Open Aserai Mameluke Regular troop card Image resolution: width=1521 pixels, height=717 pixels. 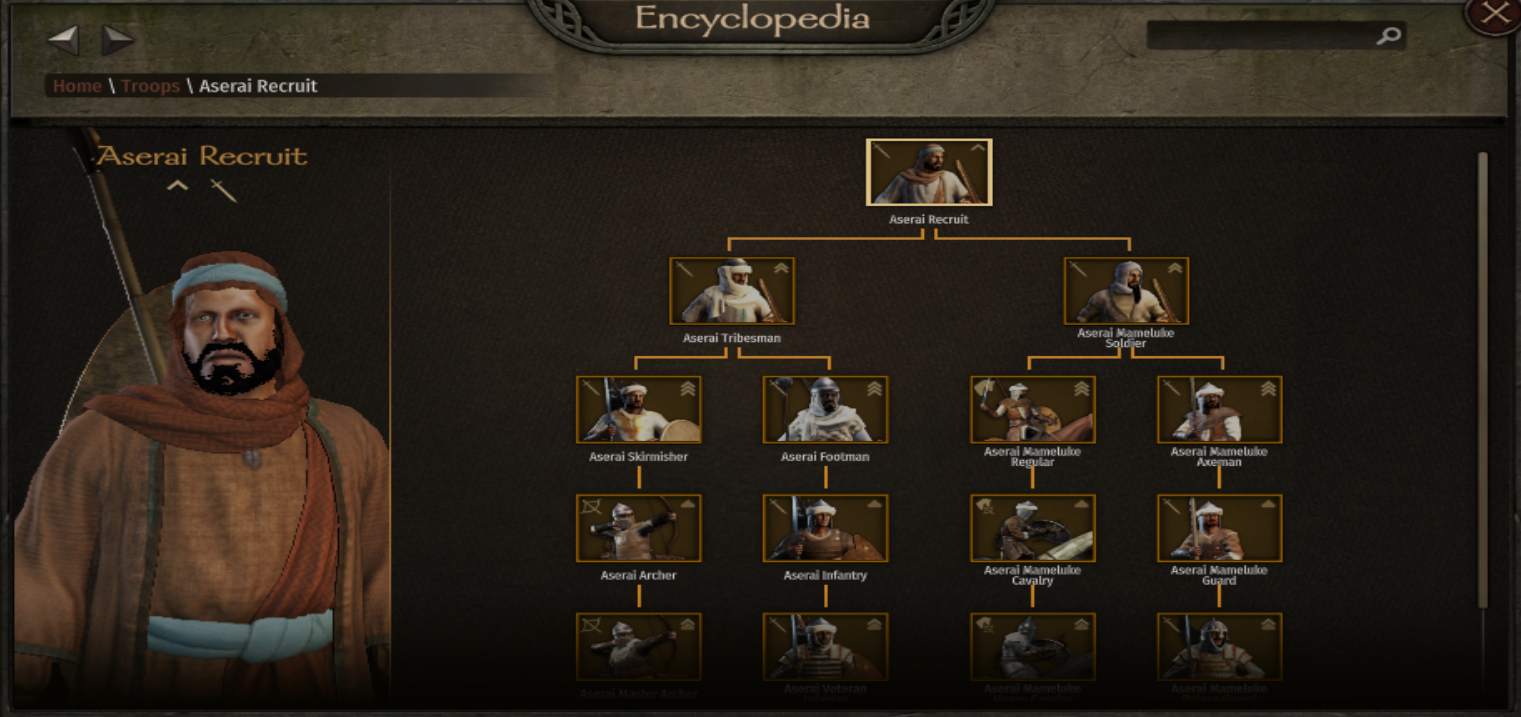pyautogui.click(x=1033, y=410)
